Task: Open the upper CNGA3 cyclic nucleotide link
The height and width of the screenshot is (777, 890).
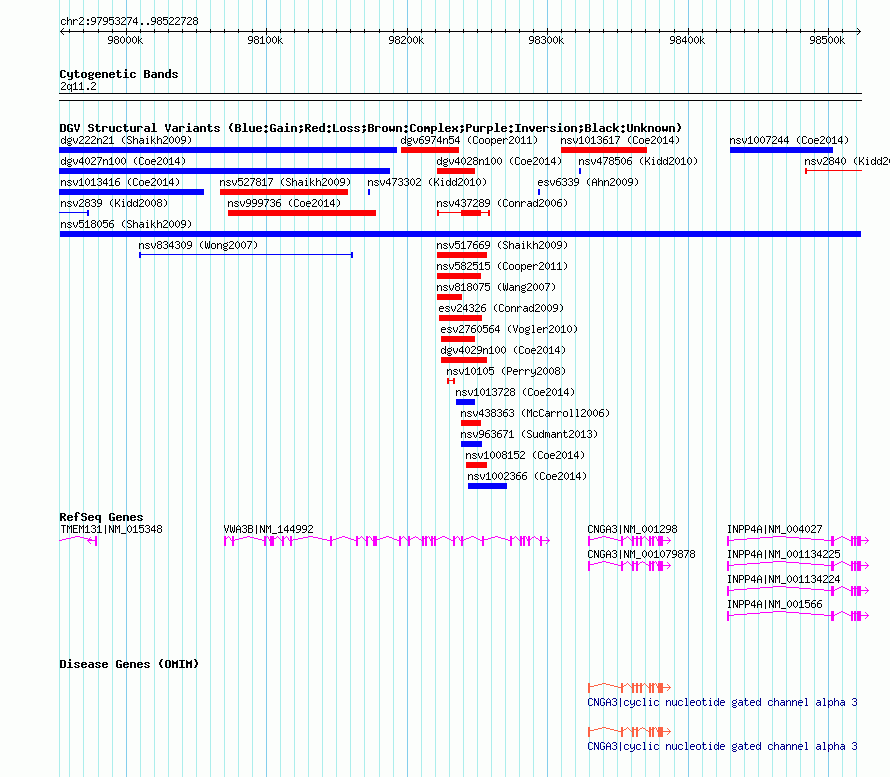Action: 722,703
